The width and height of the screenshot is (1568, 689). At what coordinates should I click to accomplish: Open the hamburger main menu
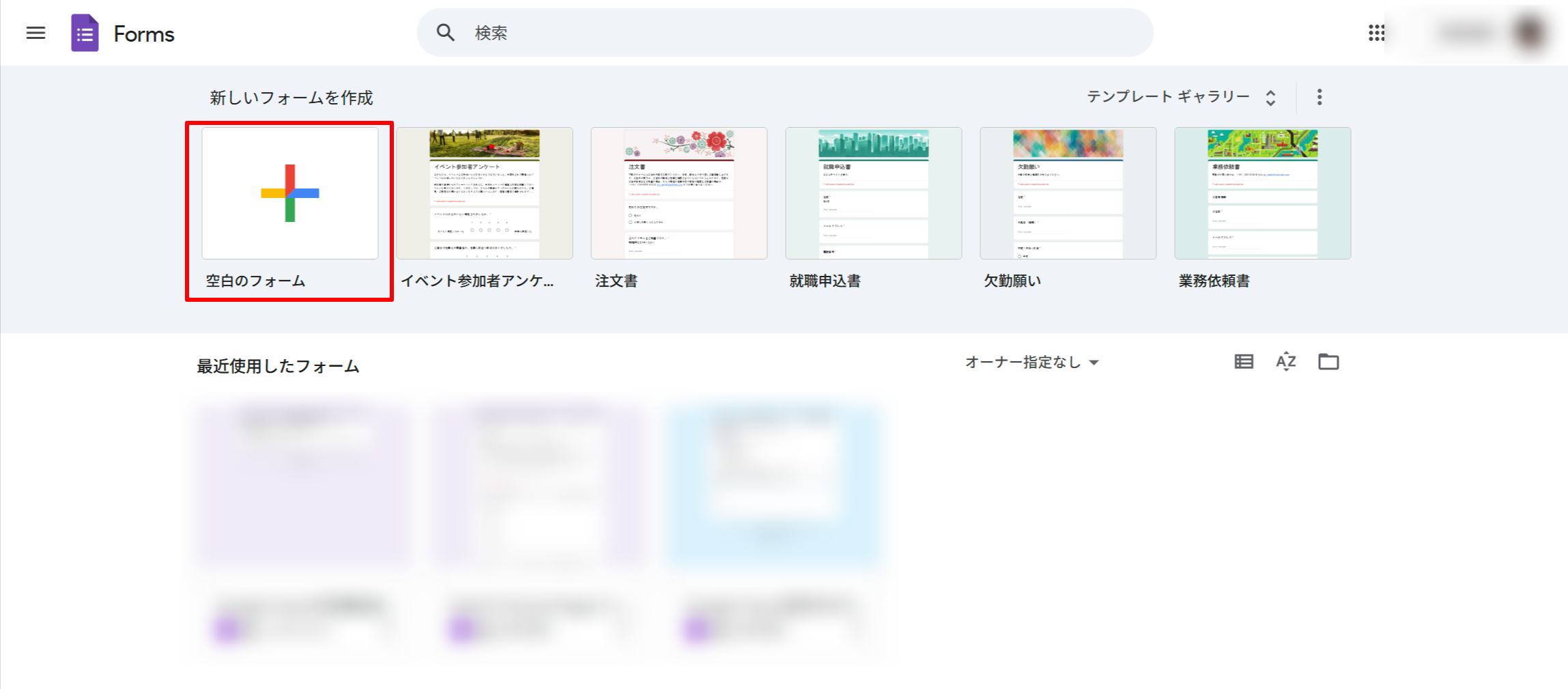pyautogui.click(x=35, y=33)
